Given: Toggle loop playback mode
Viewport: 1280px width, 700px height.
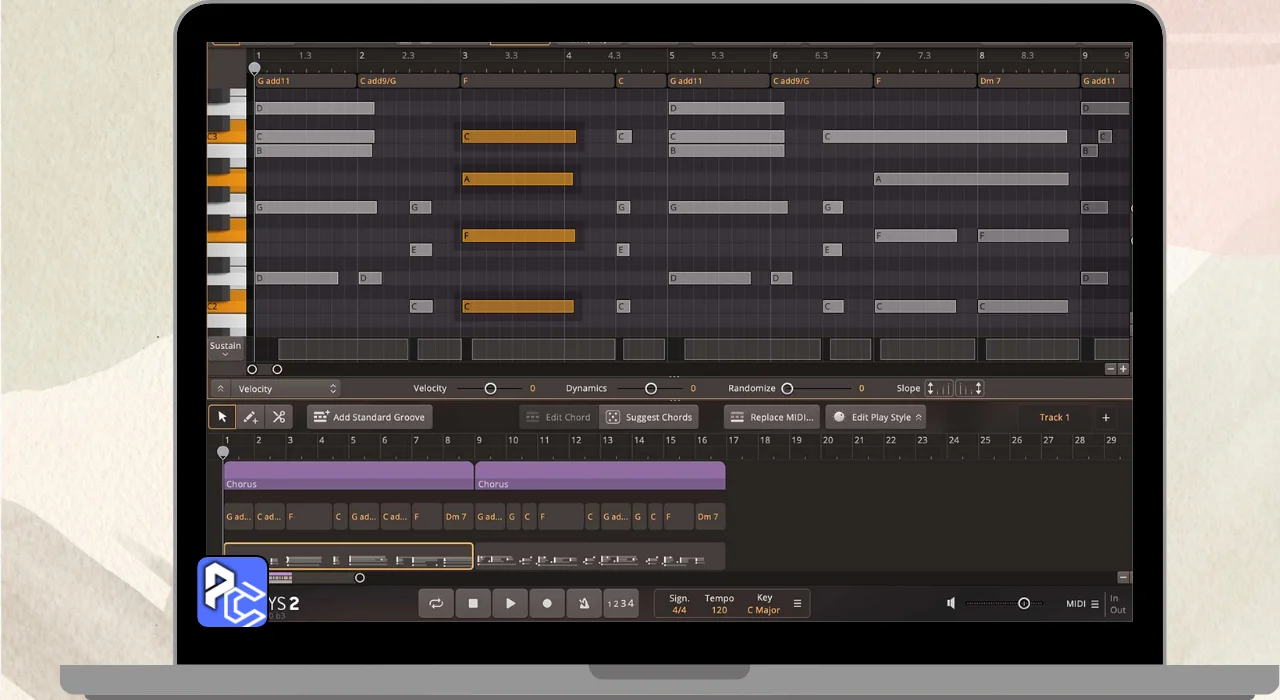Looking at the screenshot, I should [x=436, y=604].
